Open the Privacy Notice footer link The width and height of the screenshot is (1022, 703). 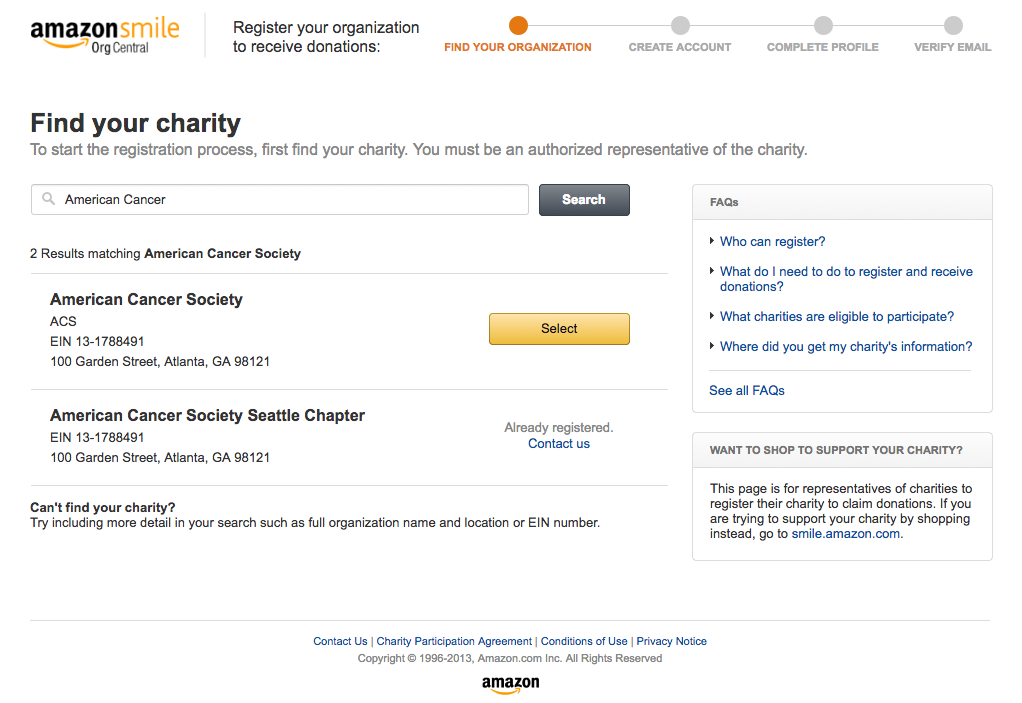[671, 641]
